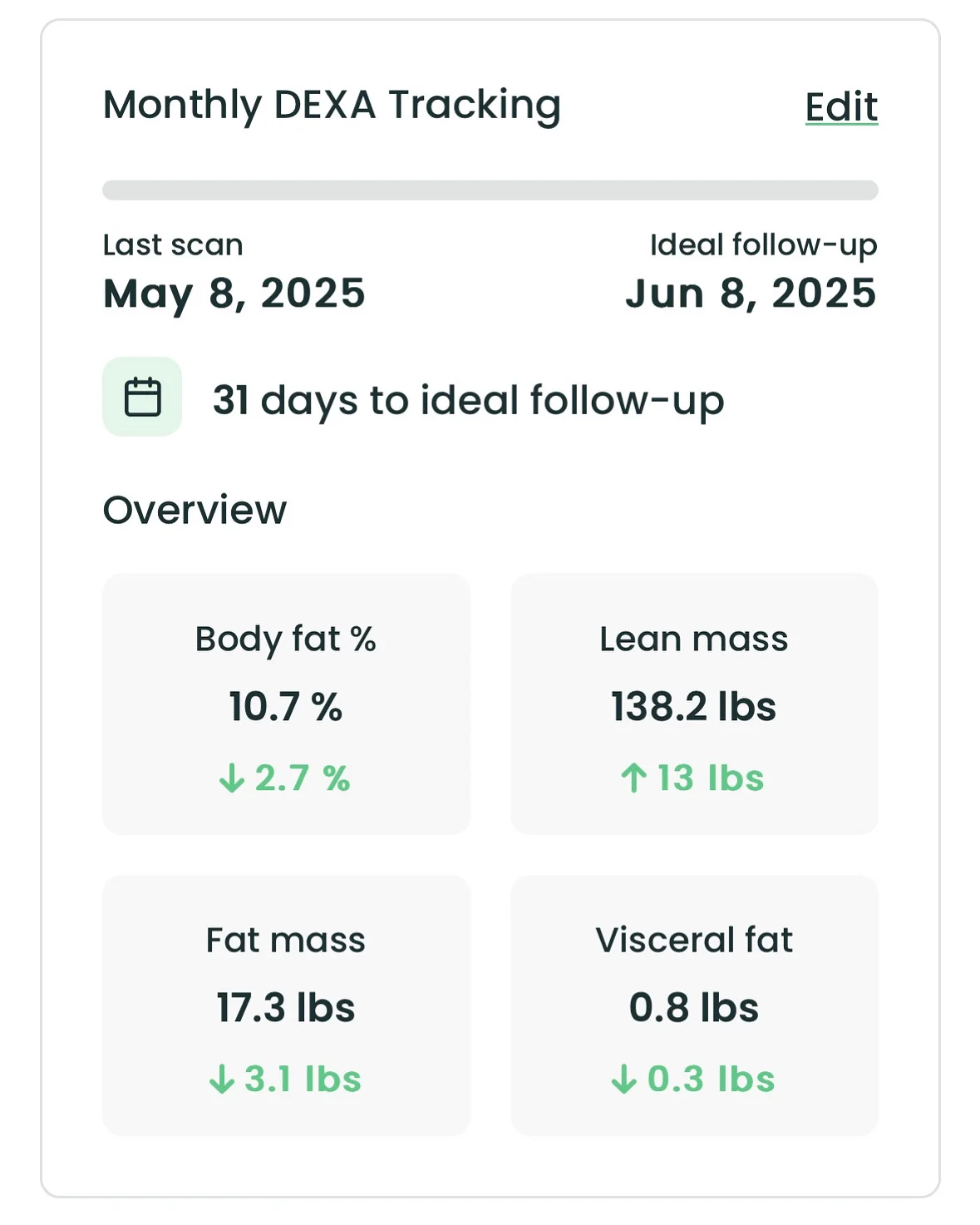Select the Lean mass card title

[693, 639]
